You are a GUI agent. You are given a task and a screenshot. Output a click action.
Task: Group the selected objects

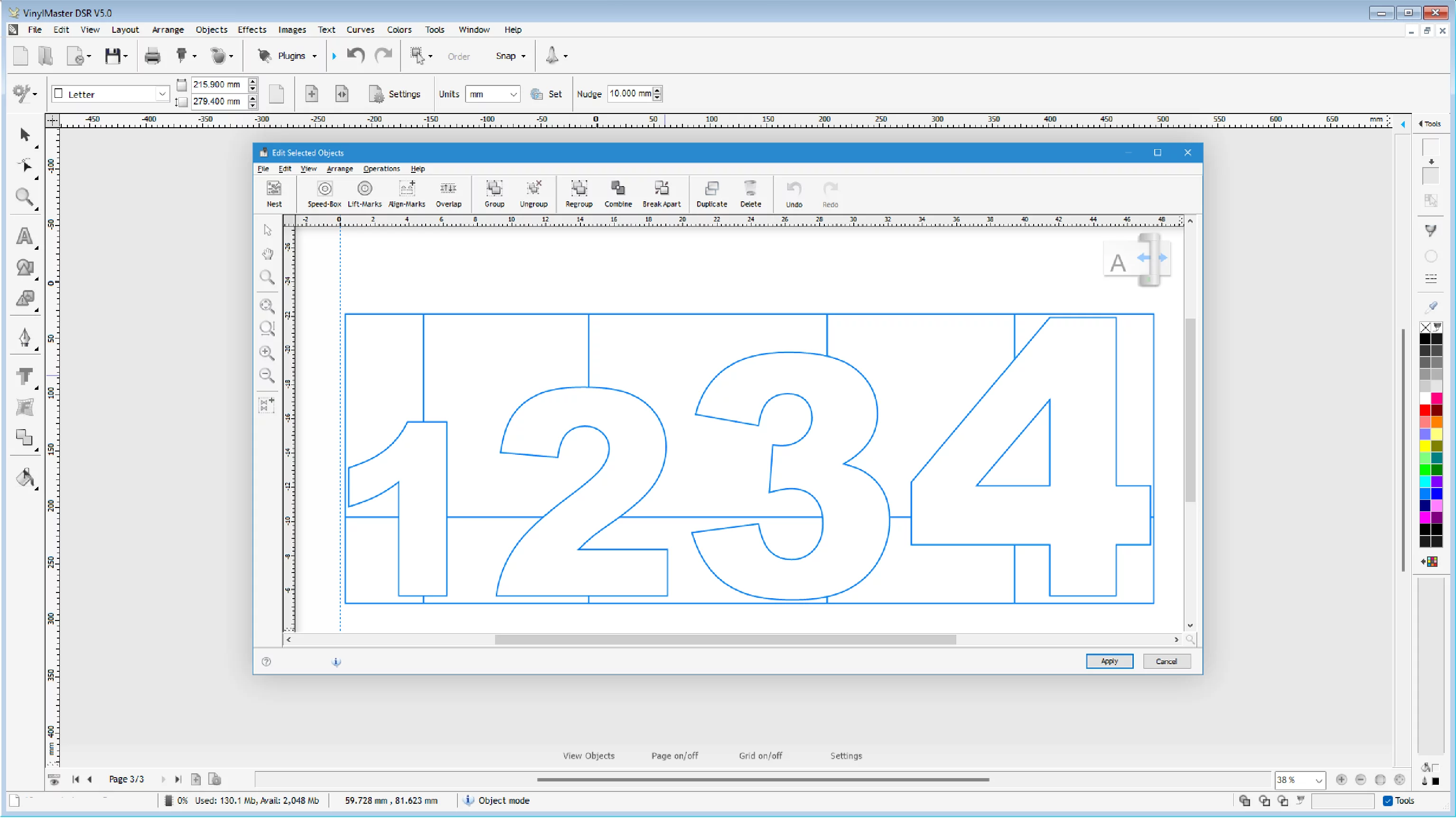(494, 194)
